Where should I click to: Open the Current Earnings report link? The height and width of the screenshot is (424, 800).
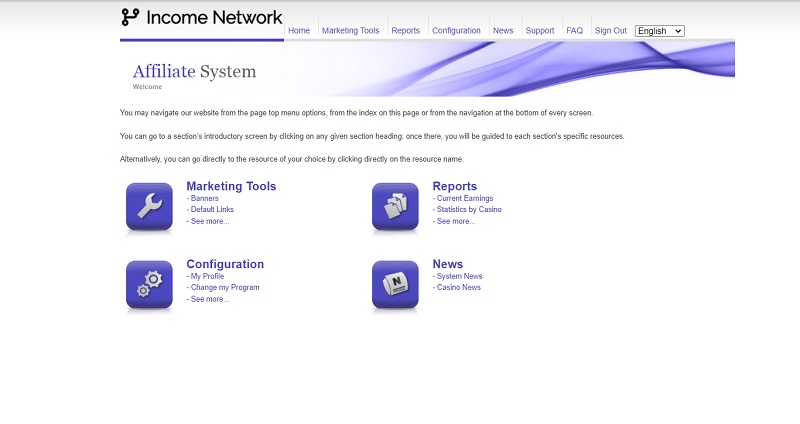tap(465, 198)
